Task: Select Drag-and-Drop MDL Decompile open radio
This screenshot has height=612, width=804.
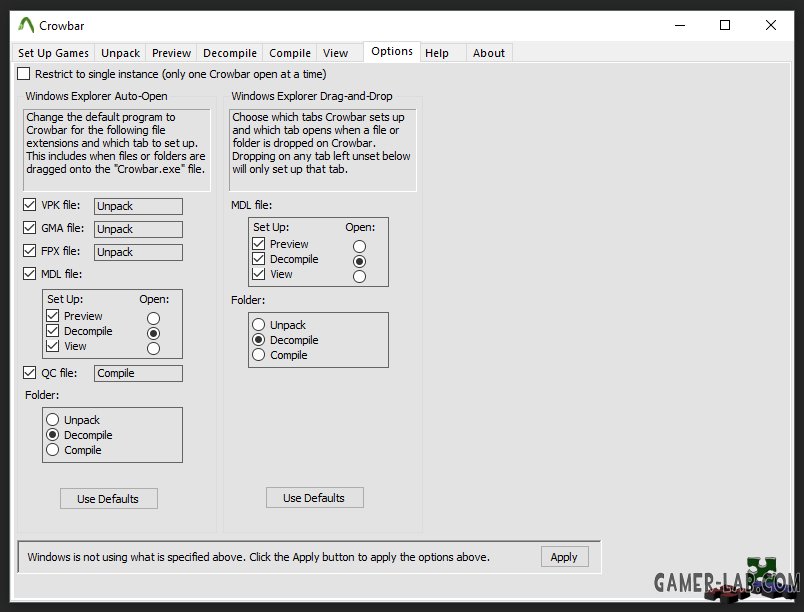Action: 359,261
